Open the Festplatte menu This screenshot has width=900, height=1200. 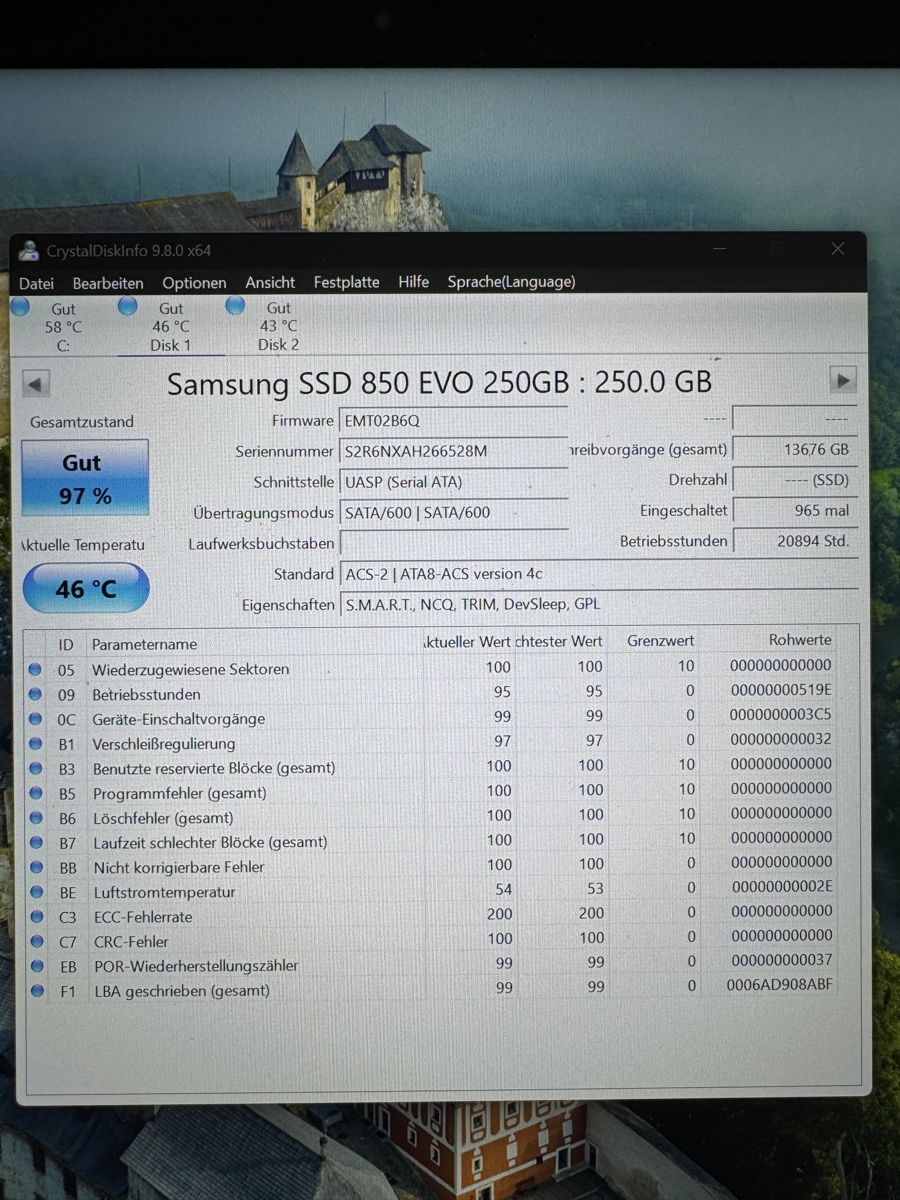(346, 282)
